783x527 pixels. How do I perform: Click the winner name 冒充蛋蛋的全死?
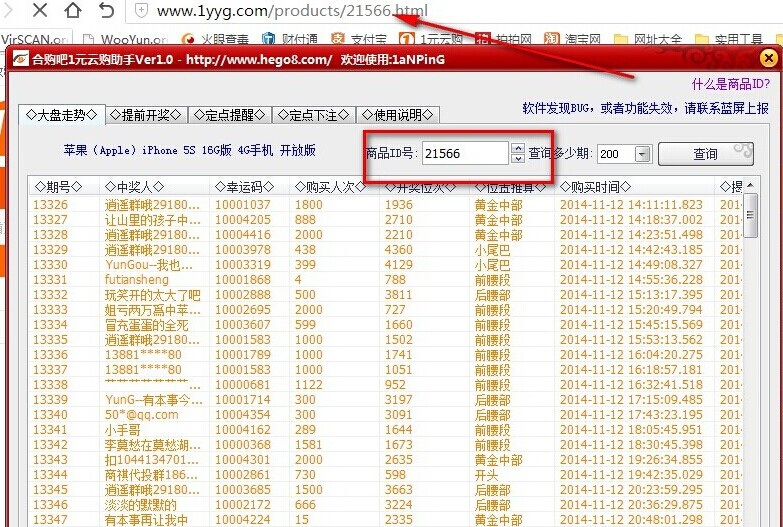pyautogui.click(x=147, y=325)
